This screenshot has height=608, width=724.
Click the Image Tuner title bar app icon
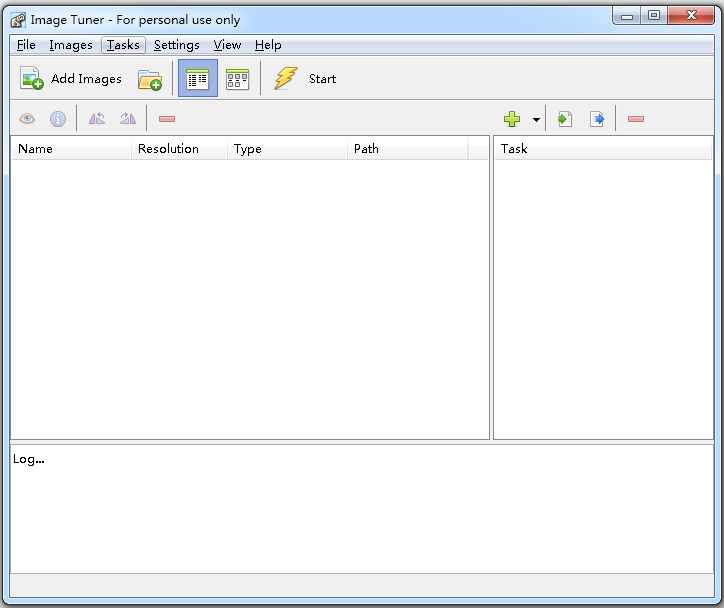coord(18,20)
